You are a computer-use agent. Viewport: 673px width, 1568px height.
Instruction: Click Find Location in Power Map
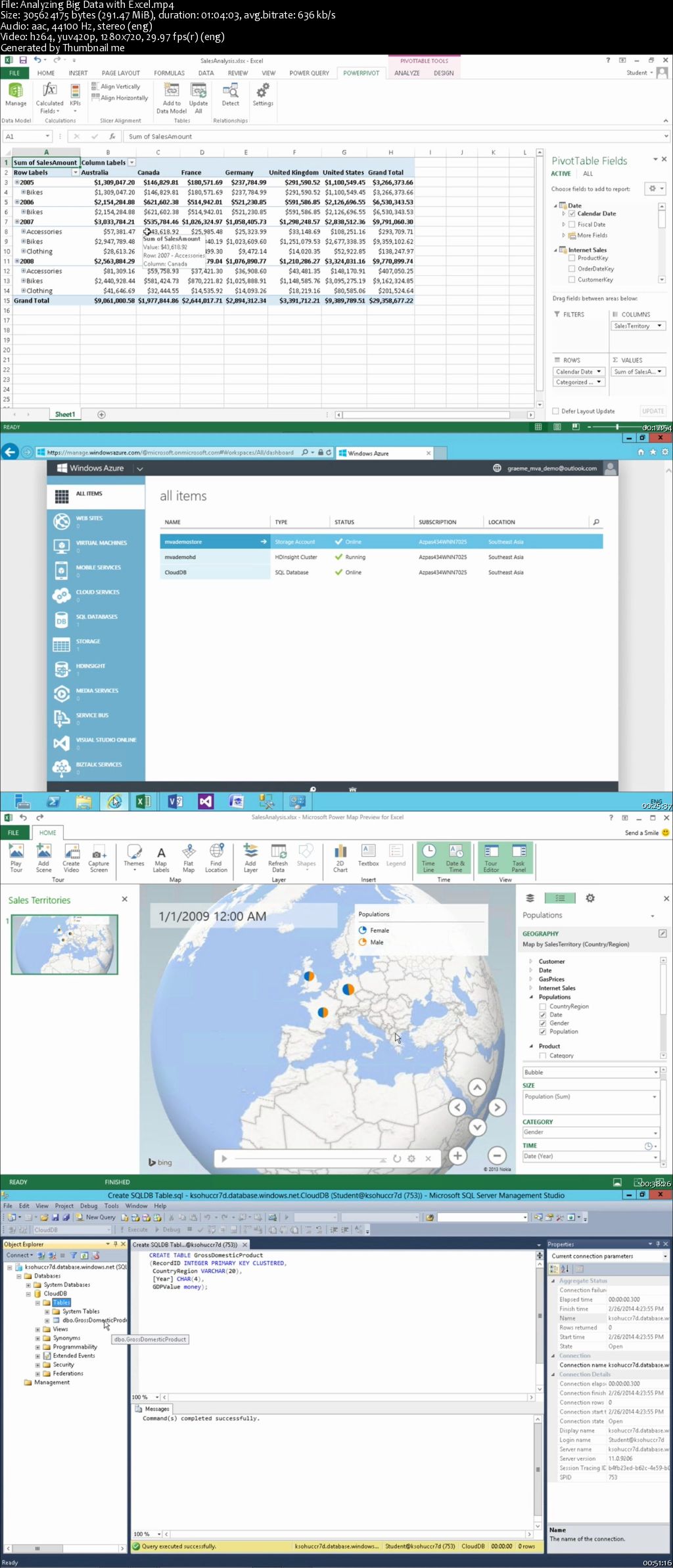(216, 858)
